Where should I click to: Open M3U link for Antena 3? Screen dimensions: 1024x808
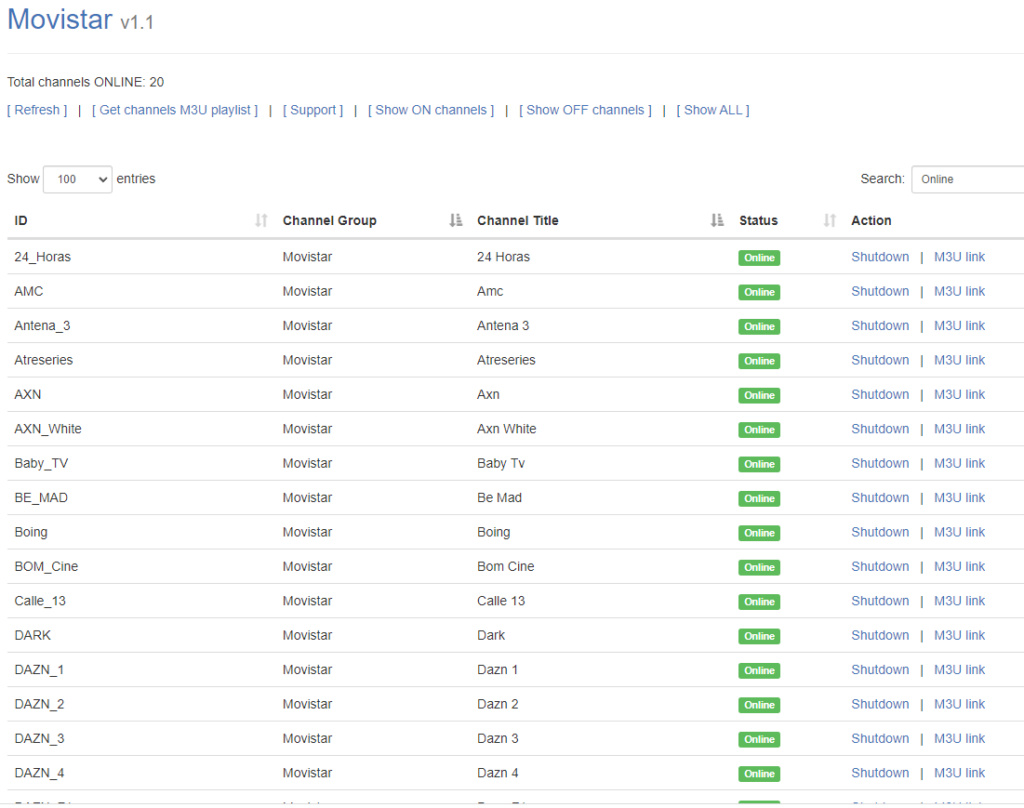pyautogui.click(x=959, y=325)
